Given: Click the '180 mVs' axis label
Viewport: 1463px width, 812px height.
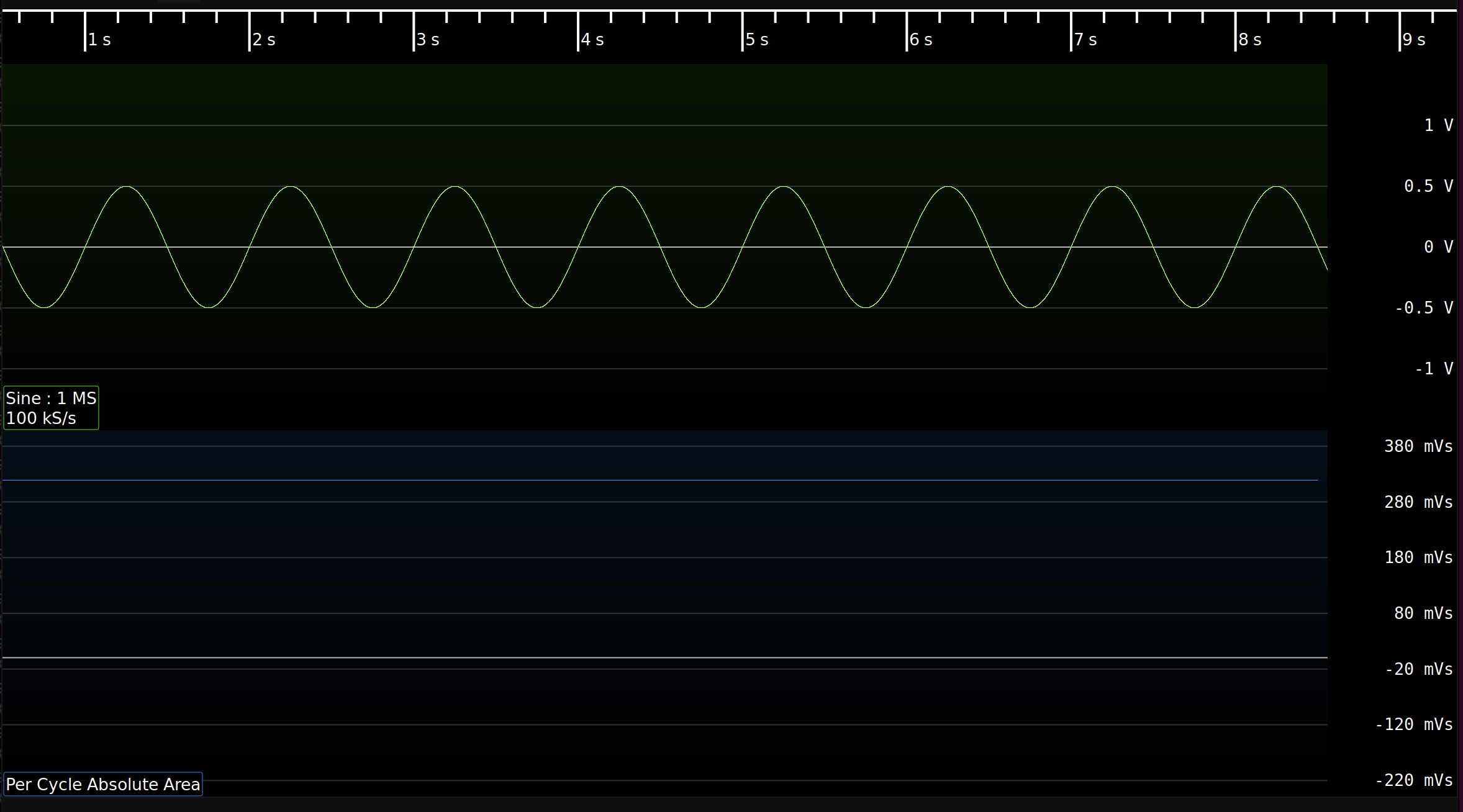Looking at the screenshot, I should click(x=1418, y=557).
